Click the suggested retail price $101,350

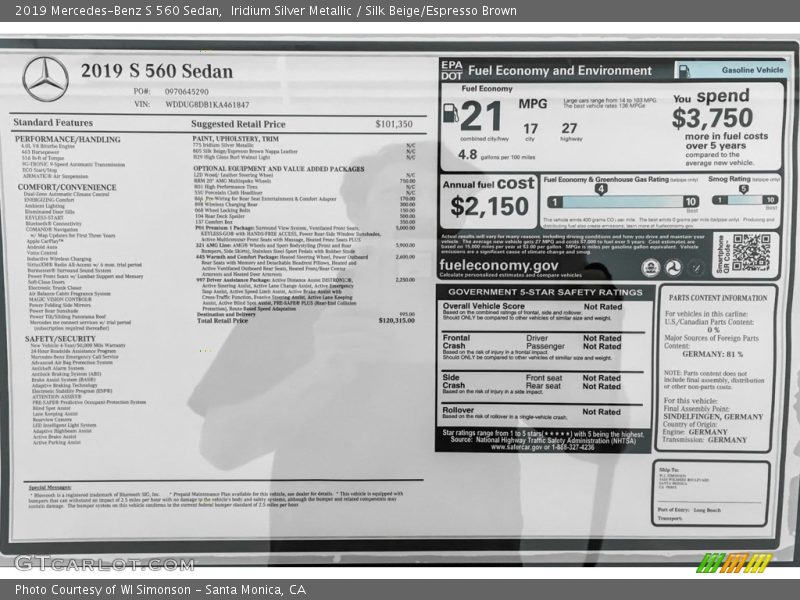coord(394,124)
